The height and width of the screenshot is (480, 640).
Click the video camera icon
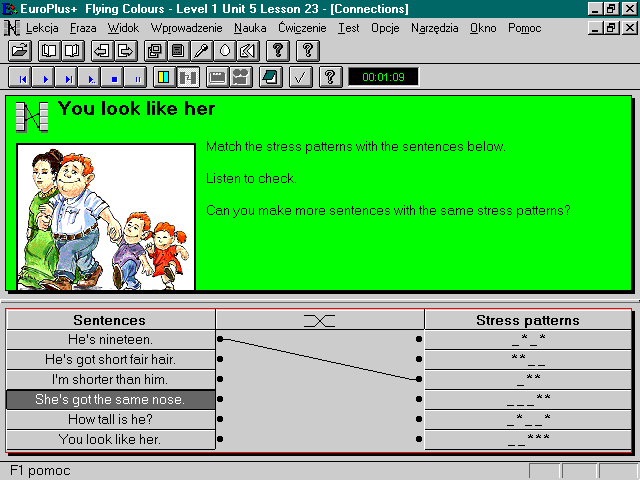241,77
